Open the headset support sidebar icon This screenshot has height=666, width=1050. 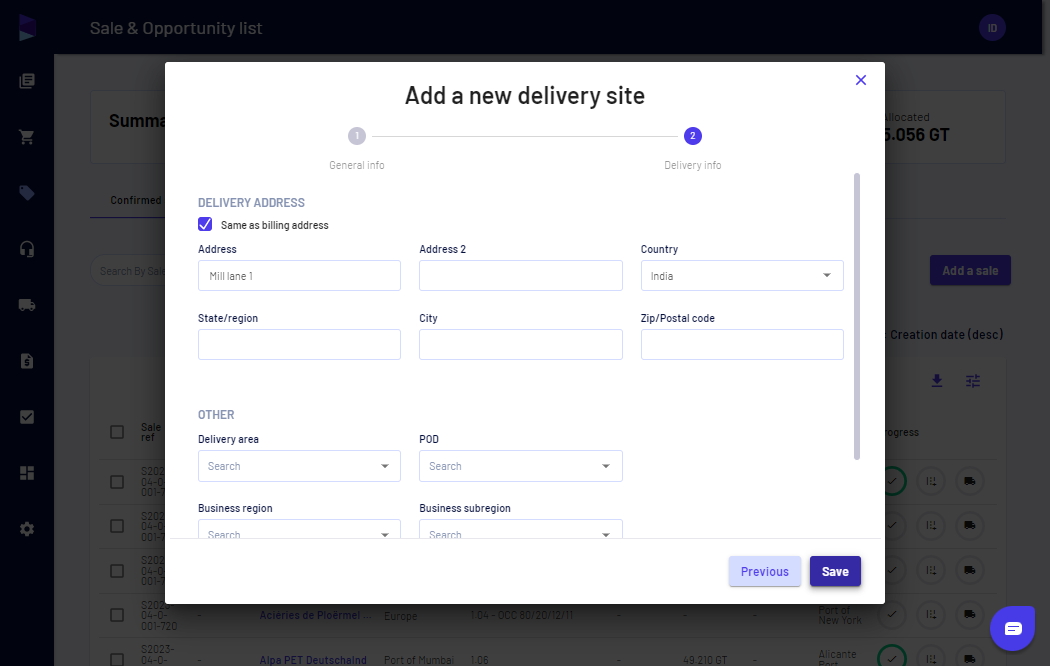pyautogui.click(x=27, y=249)
